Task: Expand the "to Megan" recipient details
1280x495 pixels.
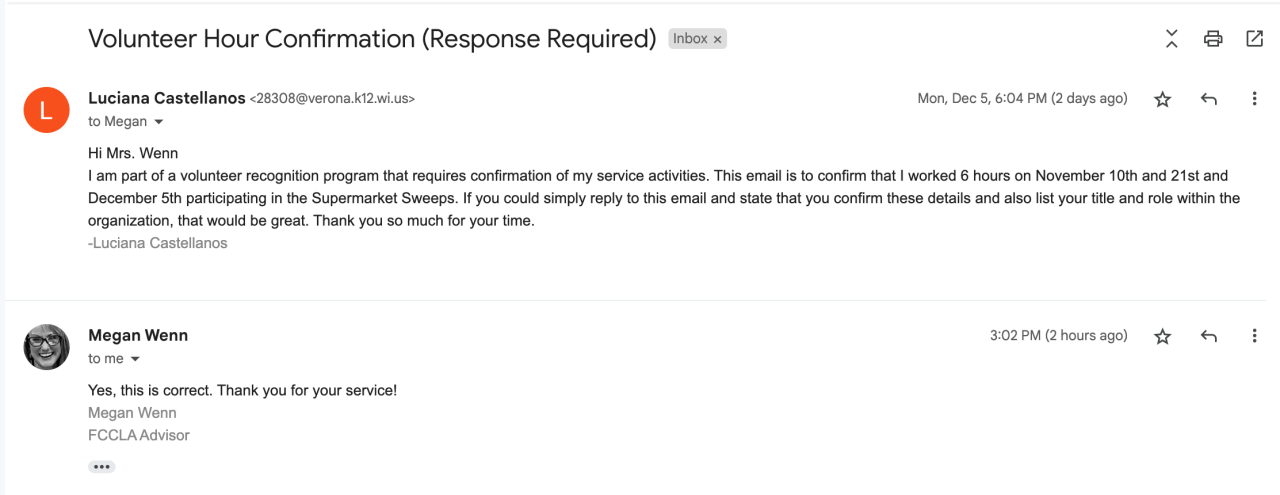Action: tap(158, 122)
